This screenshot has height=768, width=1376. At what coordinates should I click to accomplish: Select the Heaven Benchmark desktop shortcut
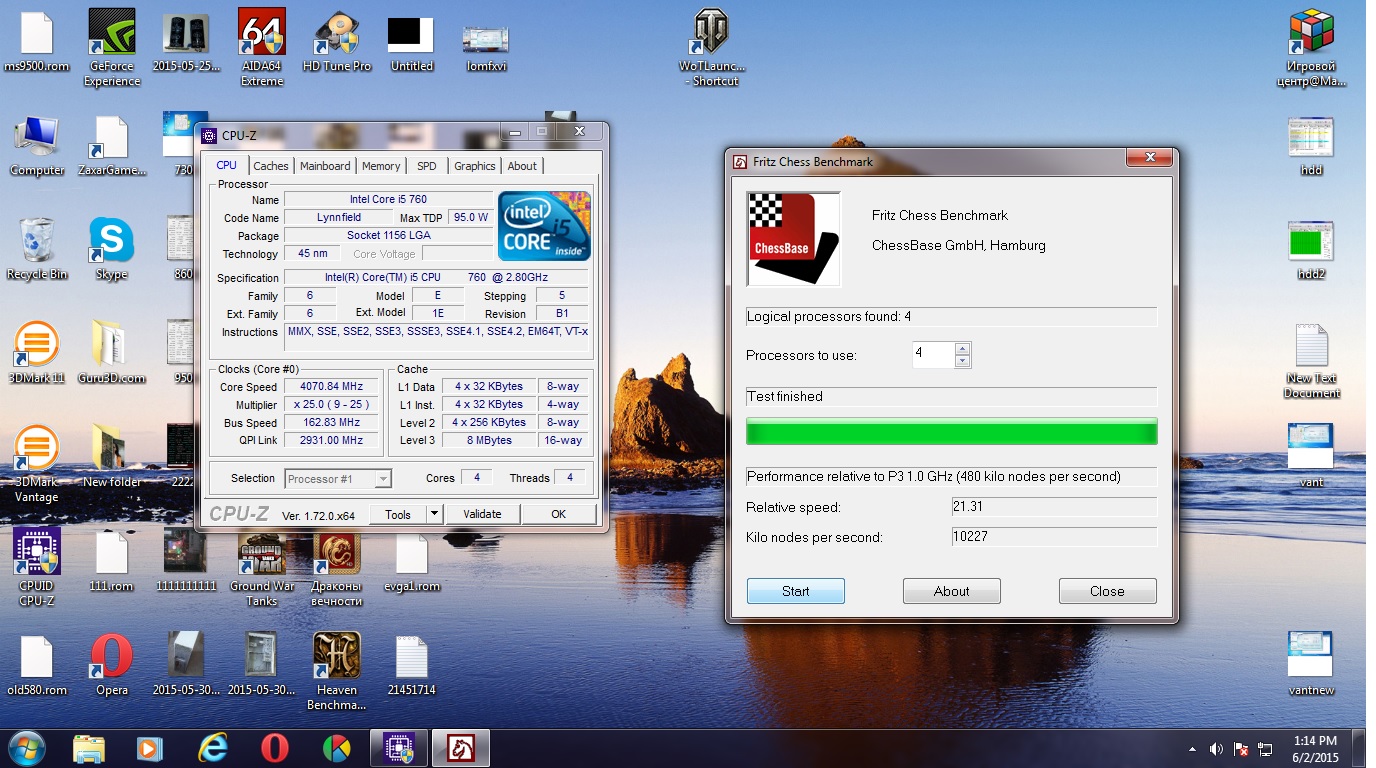point(337,672)
